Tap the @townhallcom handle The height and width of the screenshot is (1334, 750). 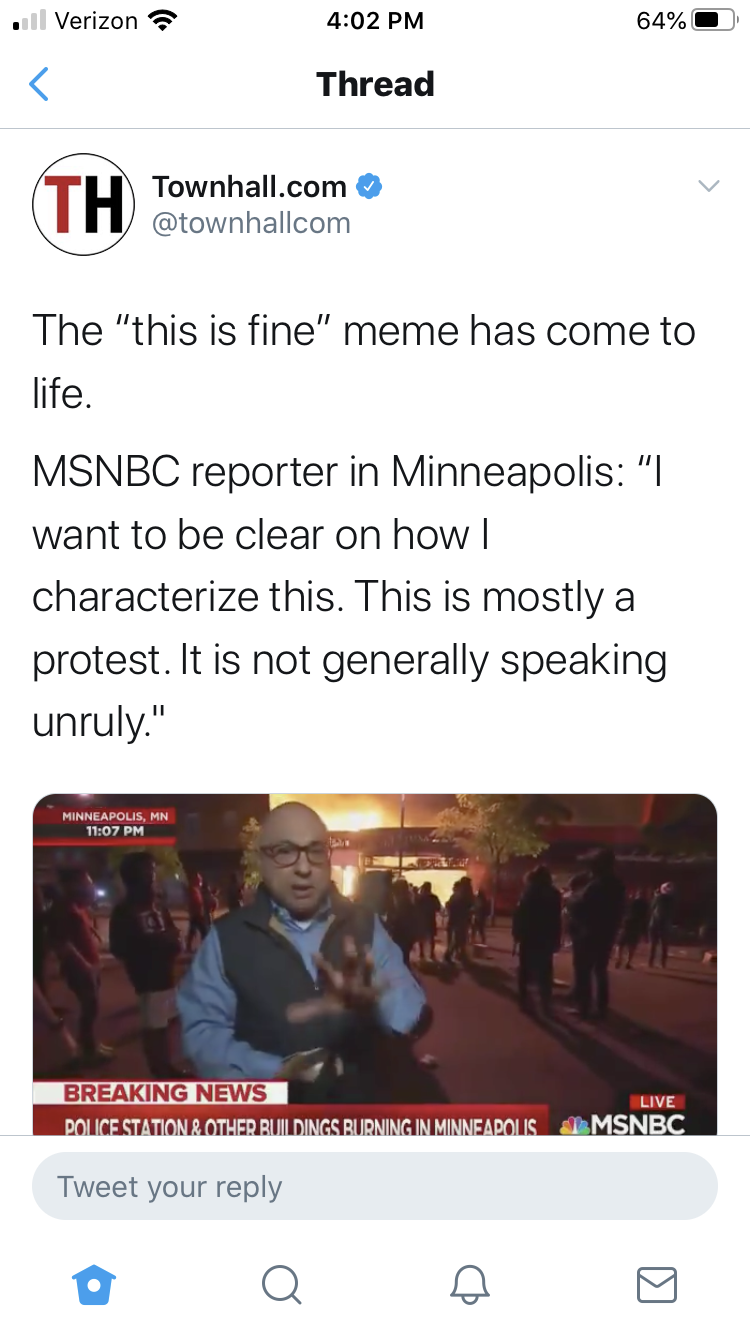pos(251,223)
